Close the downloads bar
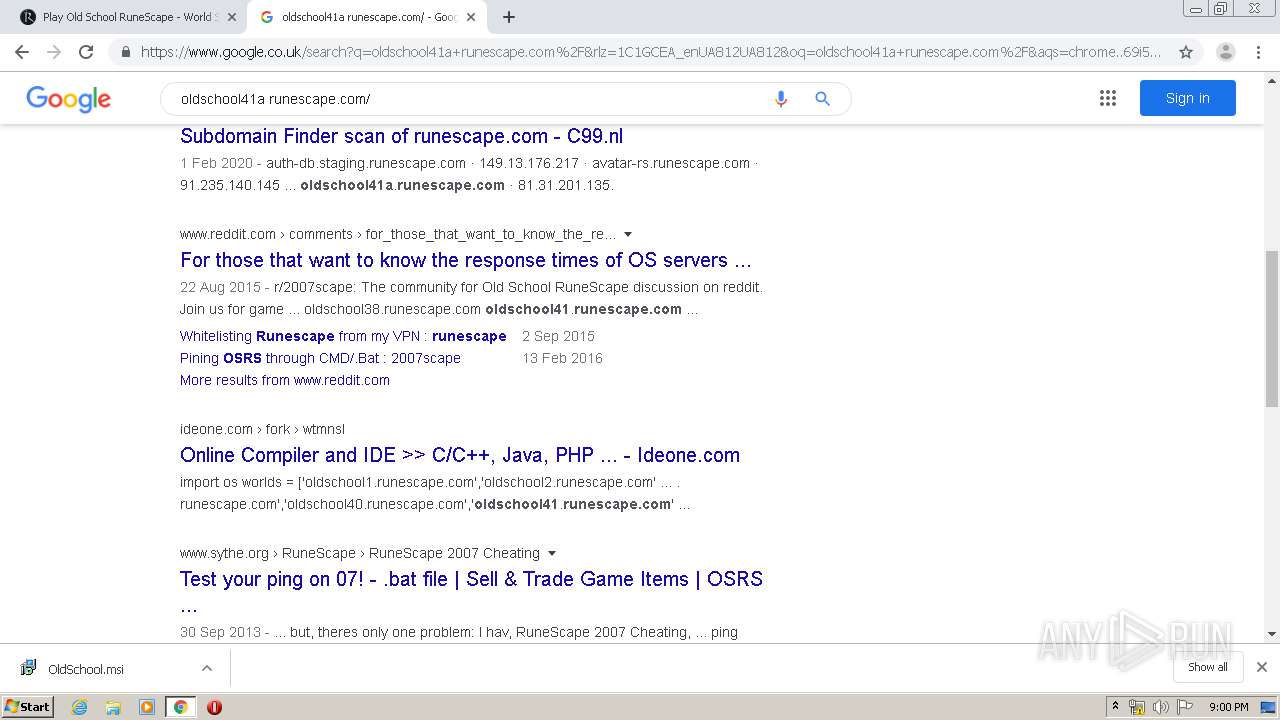 point(1262,667)
